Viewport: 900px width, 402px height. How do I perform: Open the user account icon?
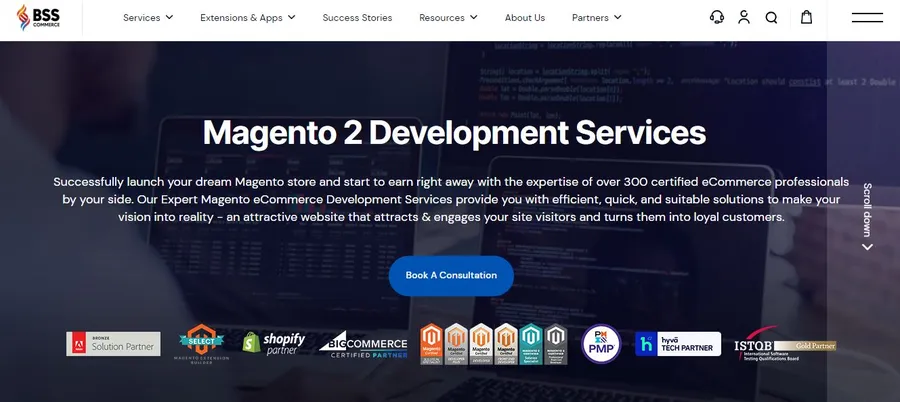[744, 17]
